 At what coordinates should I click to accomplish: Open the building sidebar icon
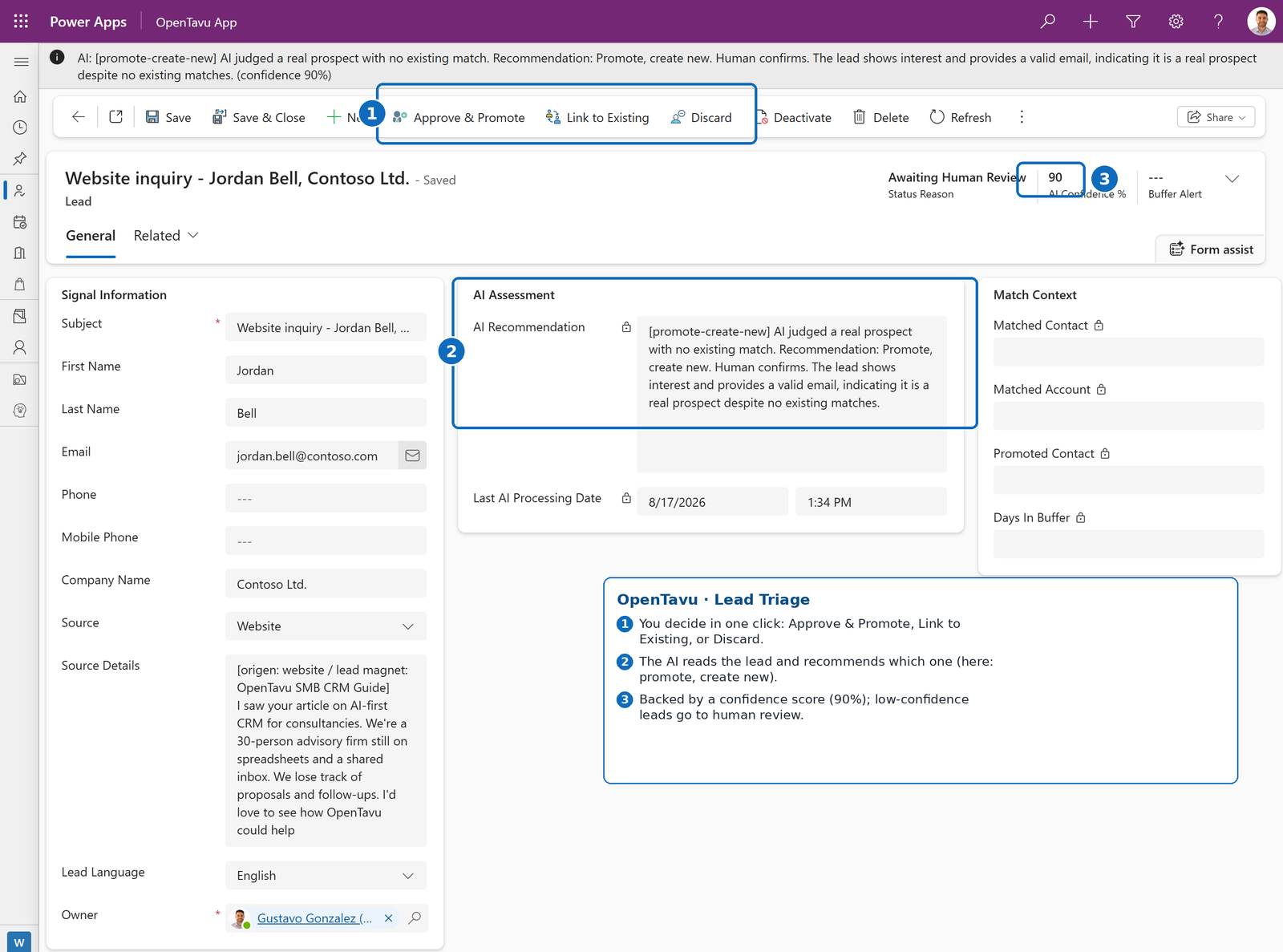pos(20,253)
